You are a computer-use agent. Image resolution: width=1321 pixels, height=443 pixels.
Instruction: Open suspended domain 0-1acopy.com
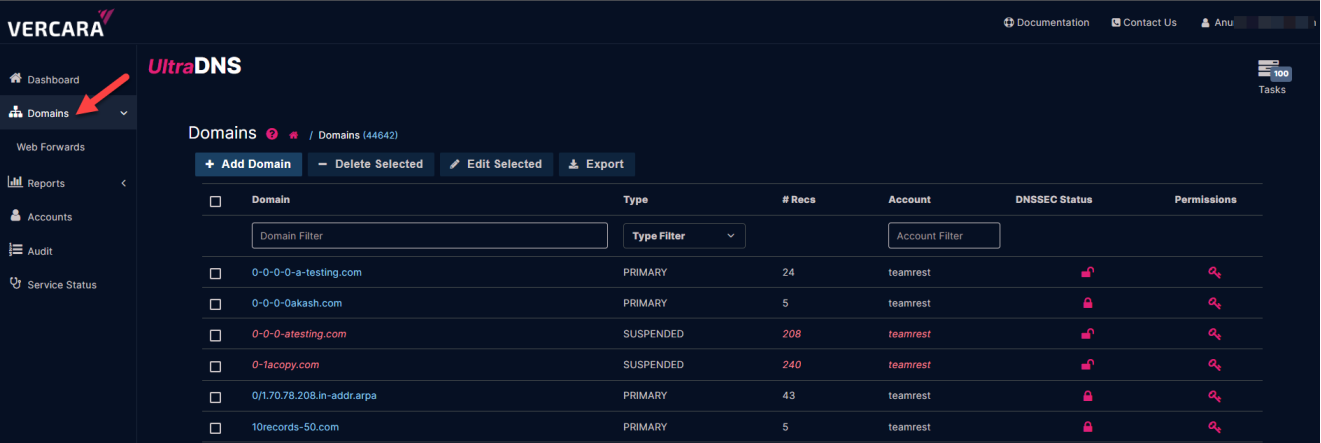pyautogui.click(x=286, y=365)
